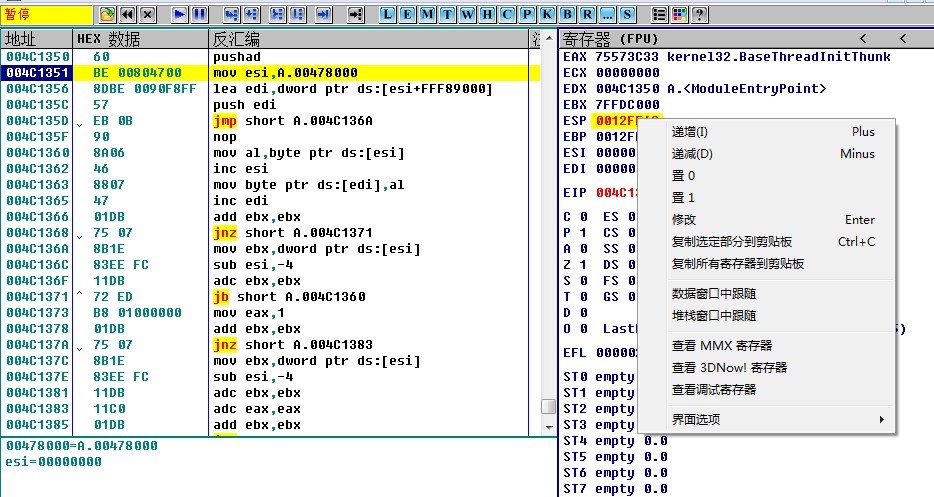Select instruction jb short A.004C1360
This screenshot has height=497, width=934.
point(289,297)
